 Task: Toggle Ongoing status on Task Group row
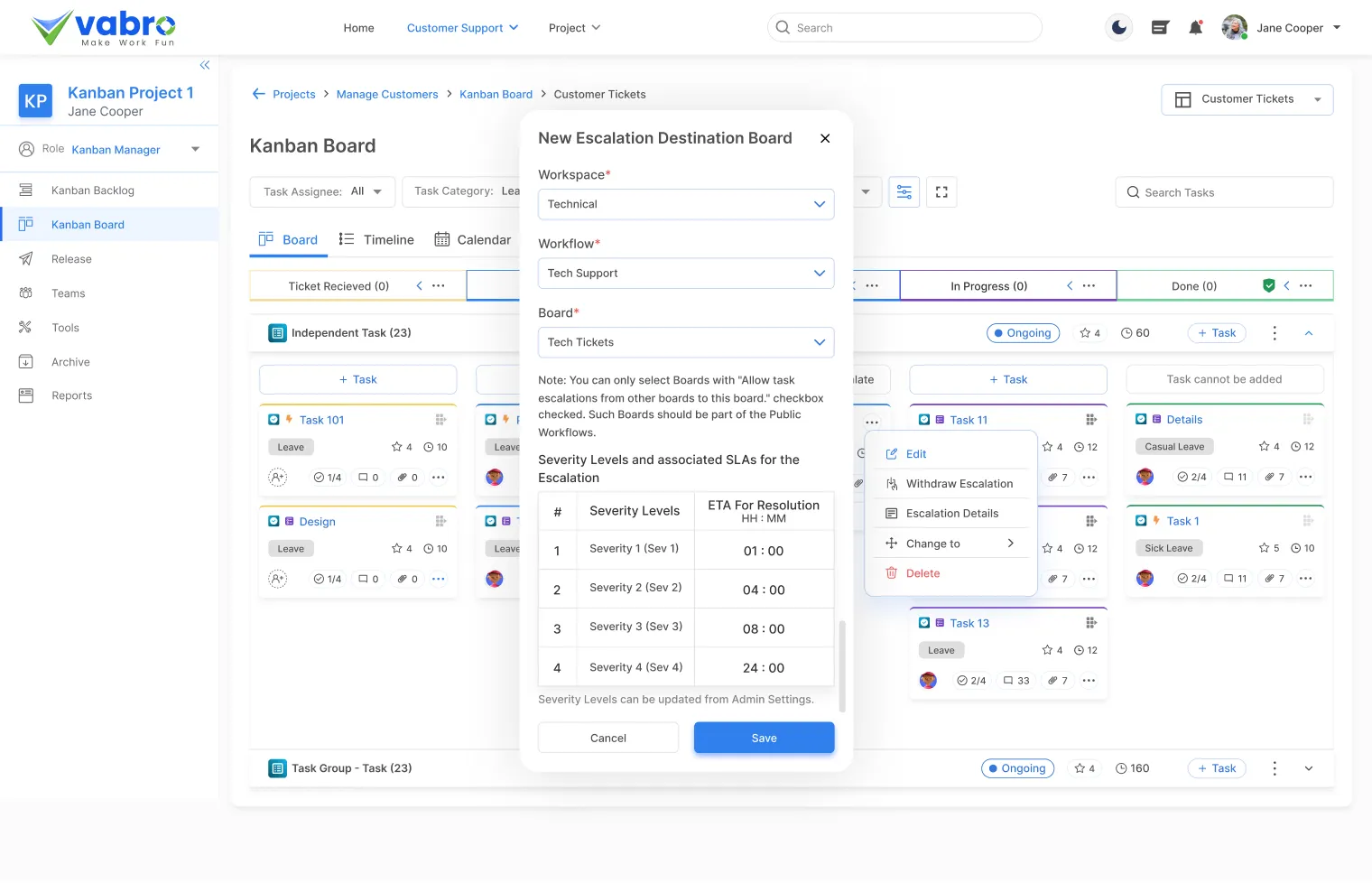[1017, 768]
